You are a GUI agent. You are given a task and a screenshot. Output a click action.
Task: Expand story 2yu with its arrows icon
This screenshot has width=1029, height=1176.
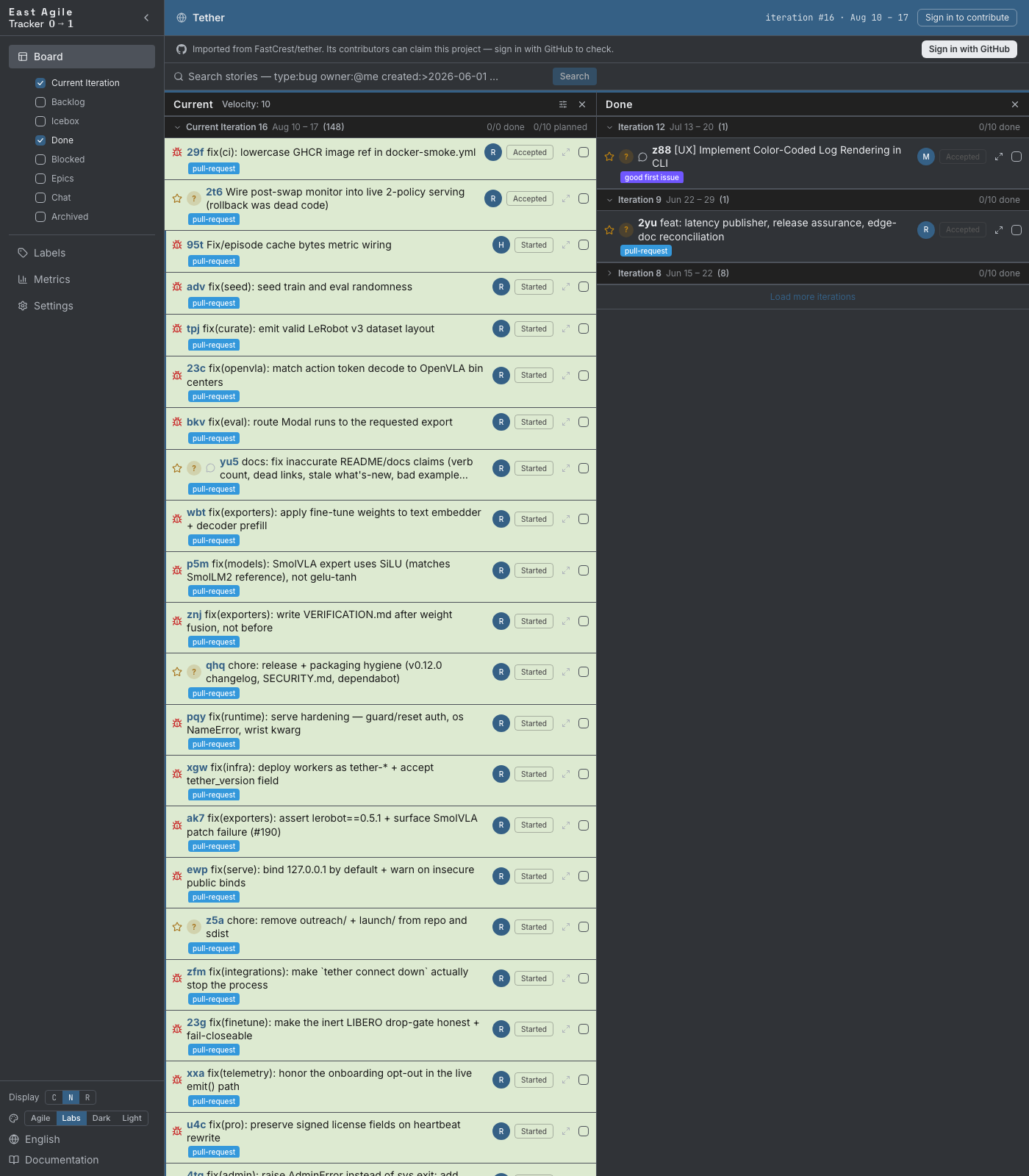click(999, 230)
